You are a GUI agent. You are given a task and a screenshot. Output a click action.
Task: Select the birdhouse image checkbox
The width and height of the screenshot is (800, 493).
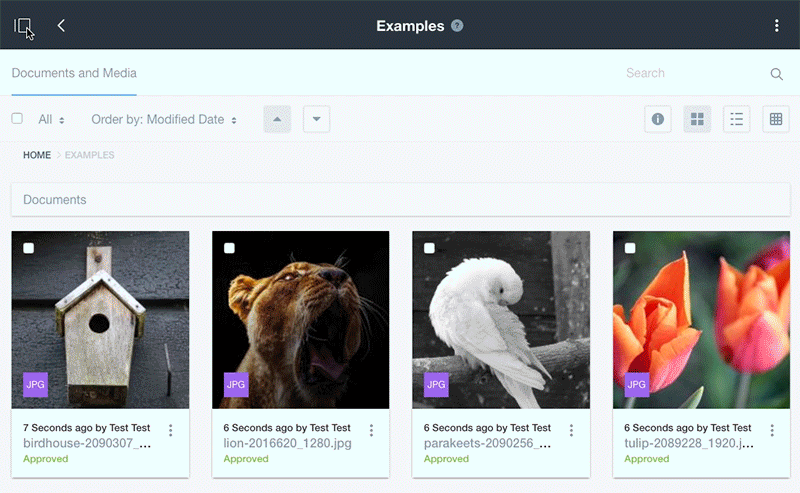pyautogui.click(x=28, y=248)
